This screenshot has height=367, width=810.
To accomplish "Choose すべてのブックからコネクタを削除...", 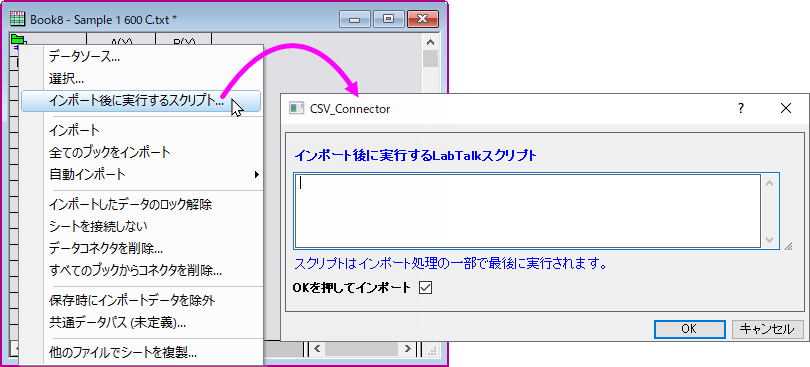I will 141,270.
